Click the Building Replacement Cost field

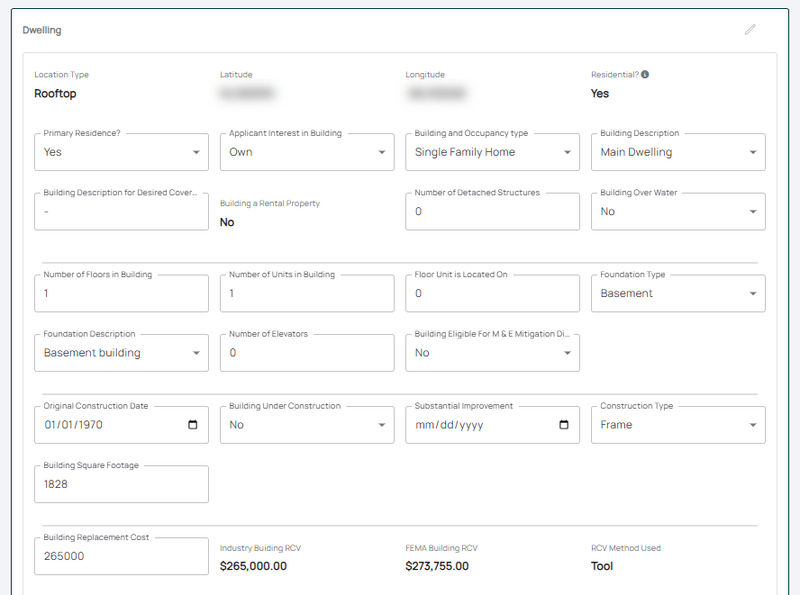[x=120, y=555]
